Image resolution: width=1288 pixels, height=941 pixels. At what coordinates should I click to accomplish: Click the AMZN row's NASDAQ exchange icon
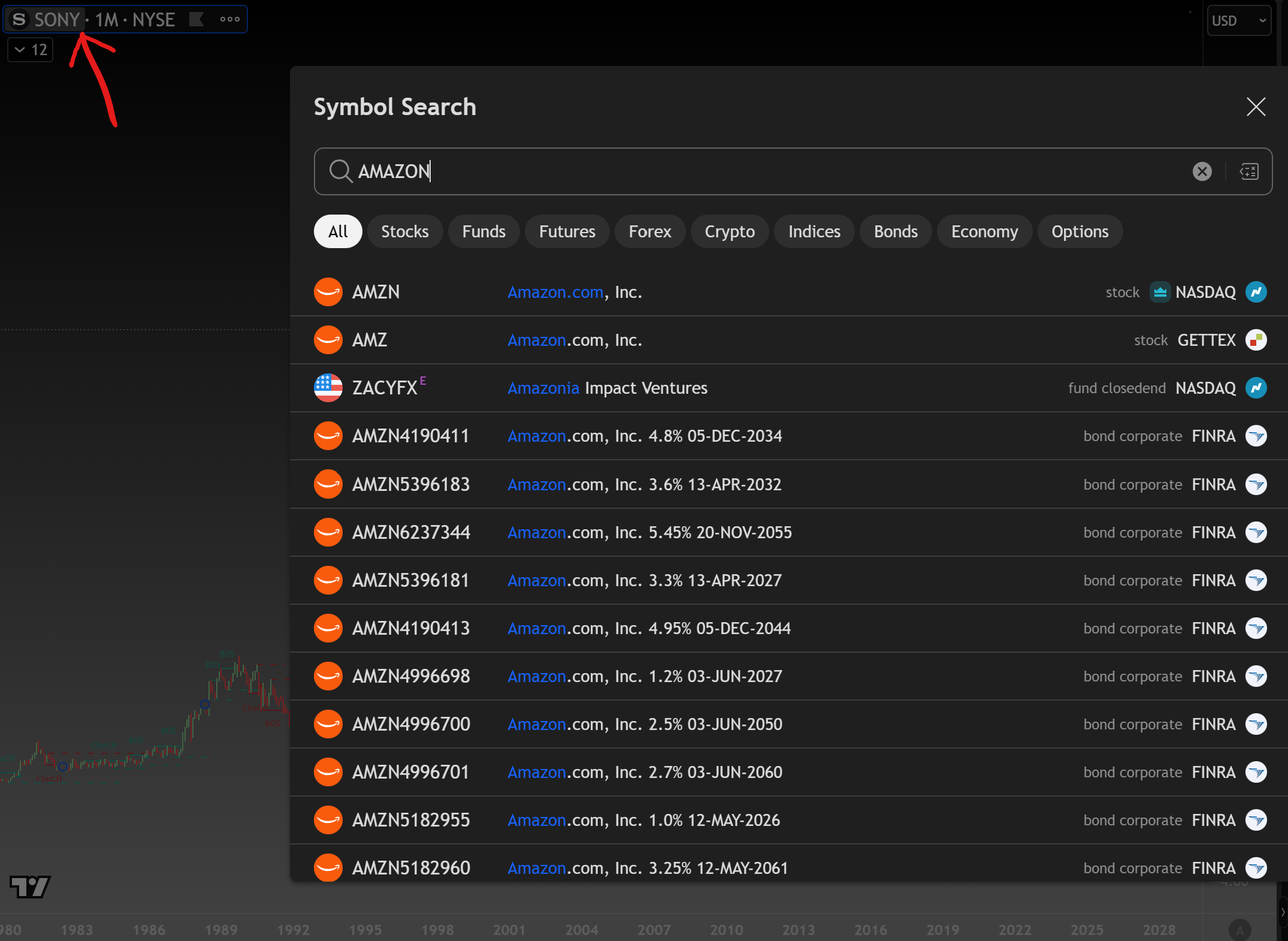pos(1256,292)
